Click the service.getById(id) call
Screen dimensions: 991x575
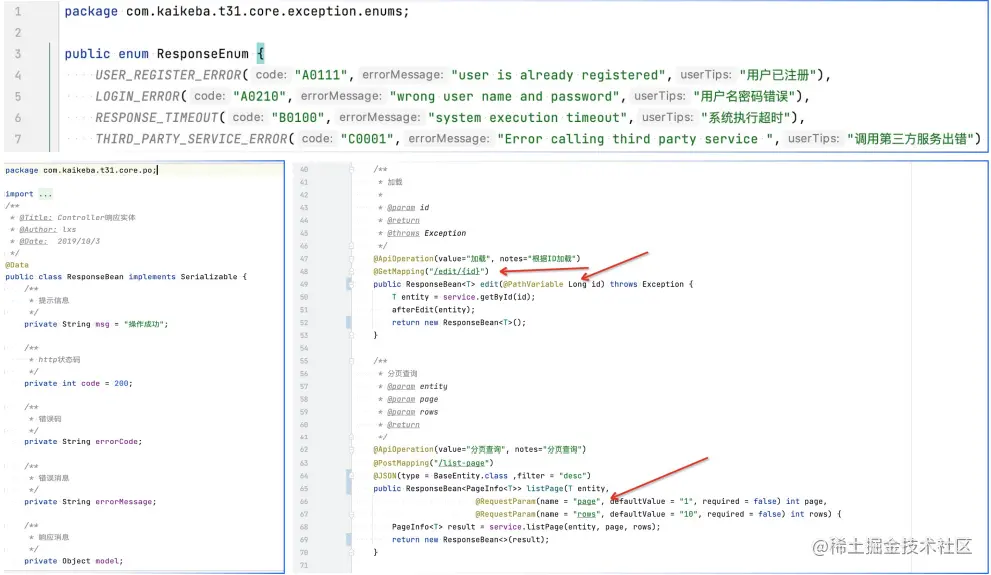[x=489, y=297]
